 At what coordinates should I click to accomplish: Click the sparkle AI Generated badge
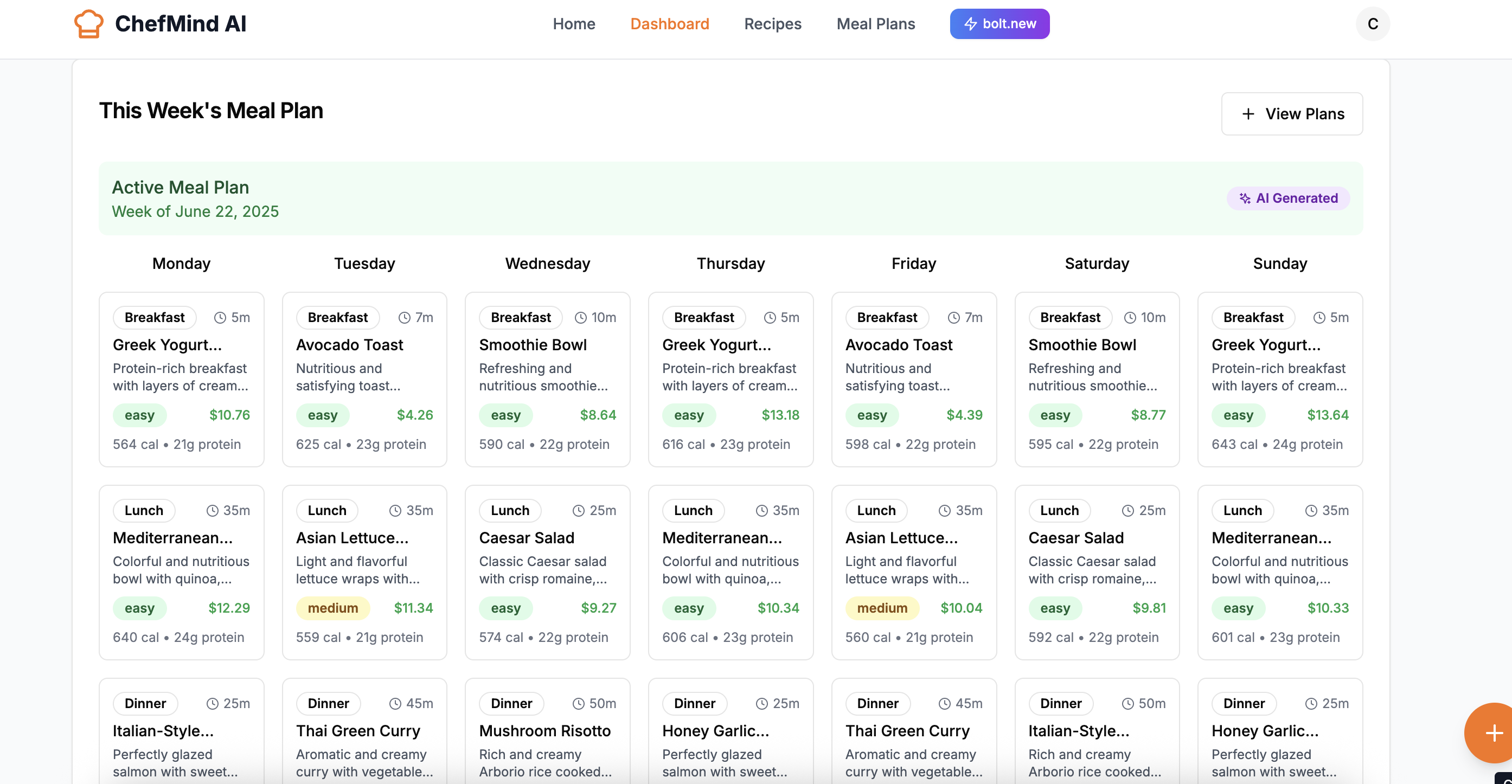click(x=1289, y=198)
